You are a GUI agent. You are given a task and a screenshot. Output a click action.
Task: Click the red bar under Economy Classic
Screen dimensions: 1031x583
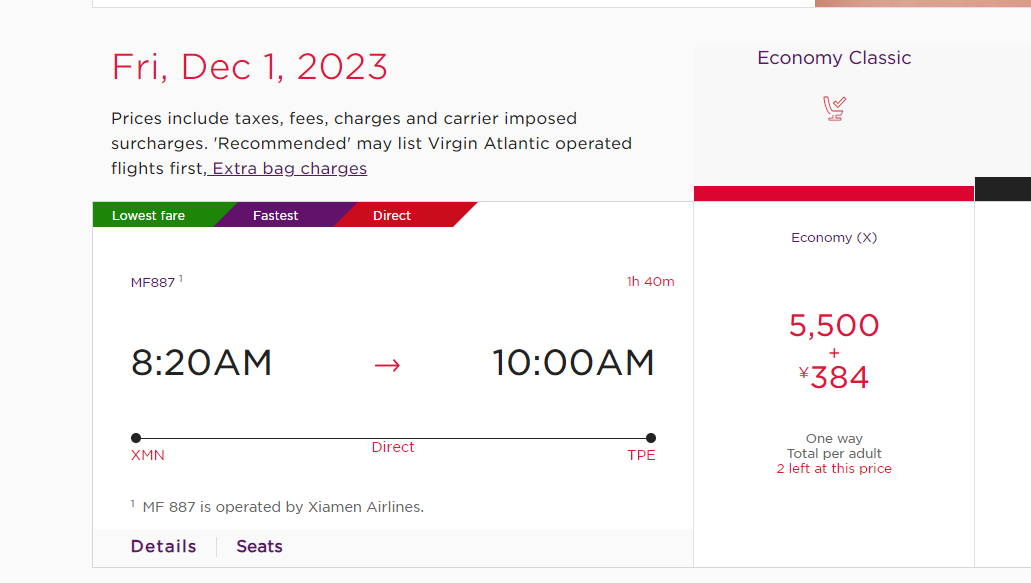click(834, 193)
